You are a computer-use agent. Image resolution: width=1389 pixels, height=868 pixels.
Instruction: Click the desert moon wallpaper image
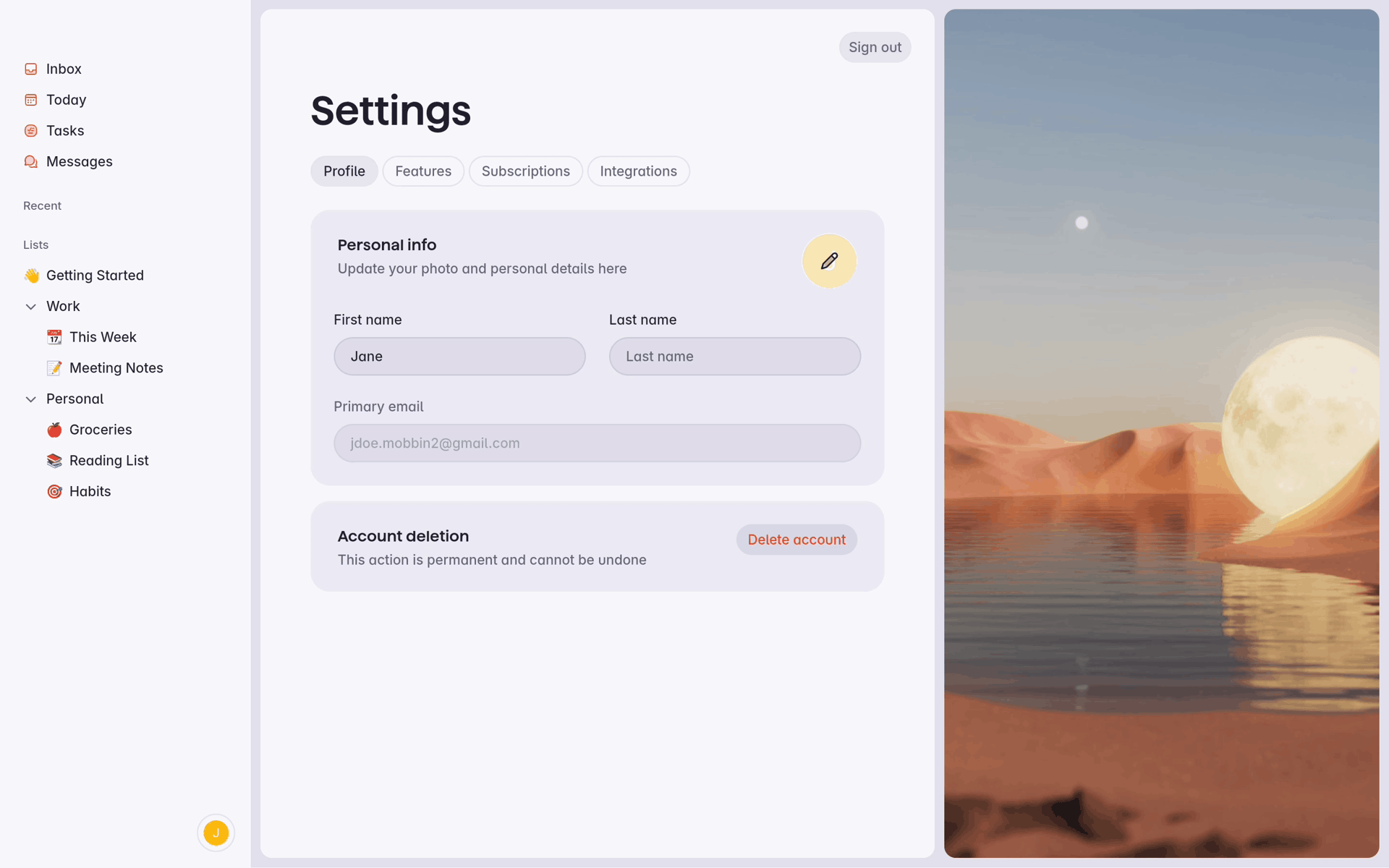(1161, 433)
